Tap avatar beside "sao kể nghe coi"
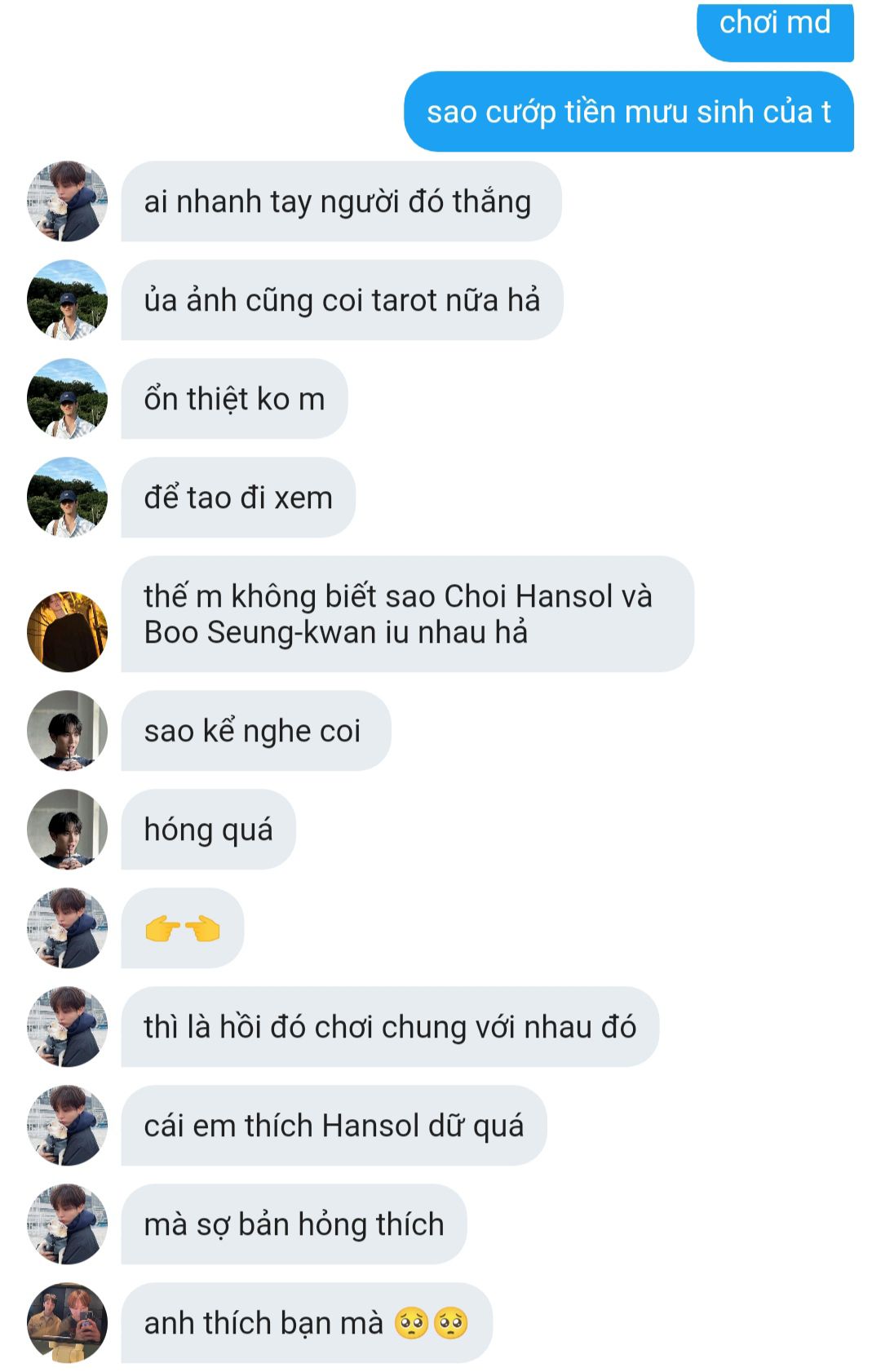Image resolution: width=881 pixels, height=1372 pixels. pyautogui.click(x=67, y=731)
